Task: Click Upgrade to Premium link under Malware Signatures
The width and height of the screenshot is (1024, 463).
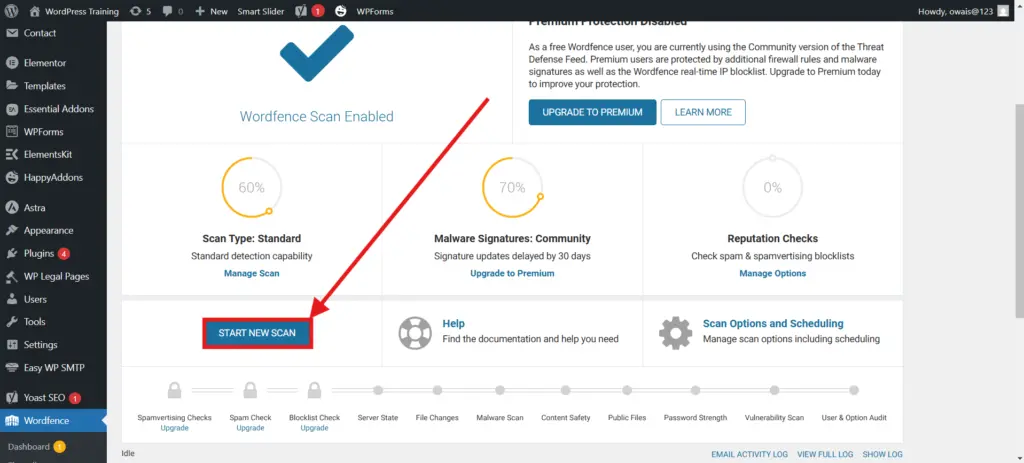Action: [x=512, y=274]
